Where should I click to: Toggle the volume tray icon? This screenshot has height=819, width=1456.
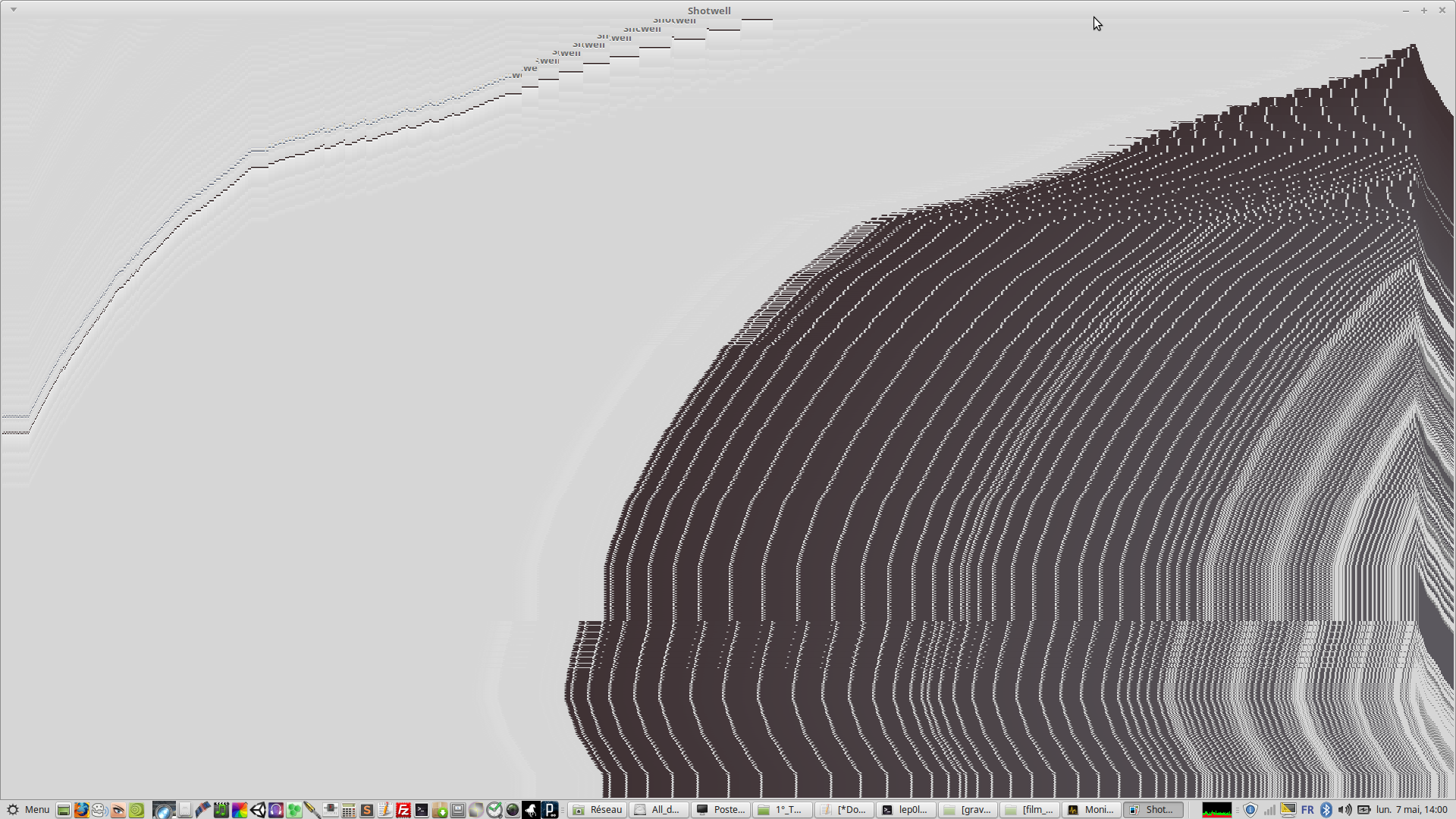[x=1345, y=810]
